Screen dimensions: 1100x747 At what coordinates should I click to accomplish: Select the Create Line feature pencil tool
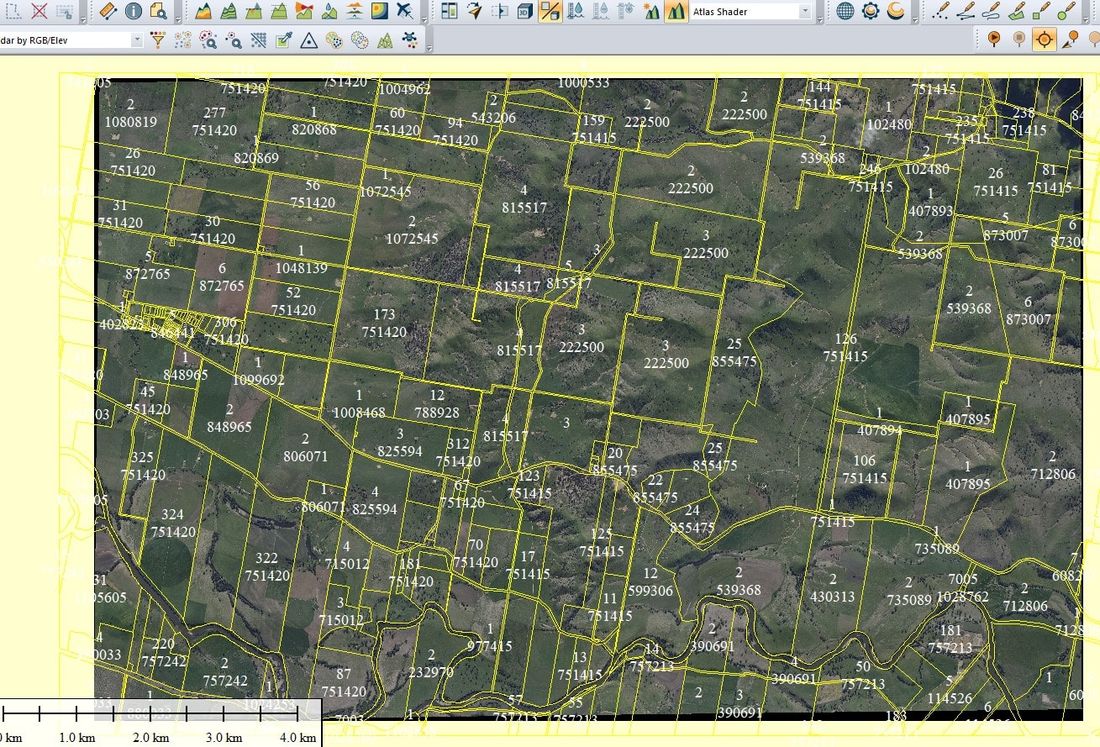[966, 11]
